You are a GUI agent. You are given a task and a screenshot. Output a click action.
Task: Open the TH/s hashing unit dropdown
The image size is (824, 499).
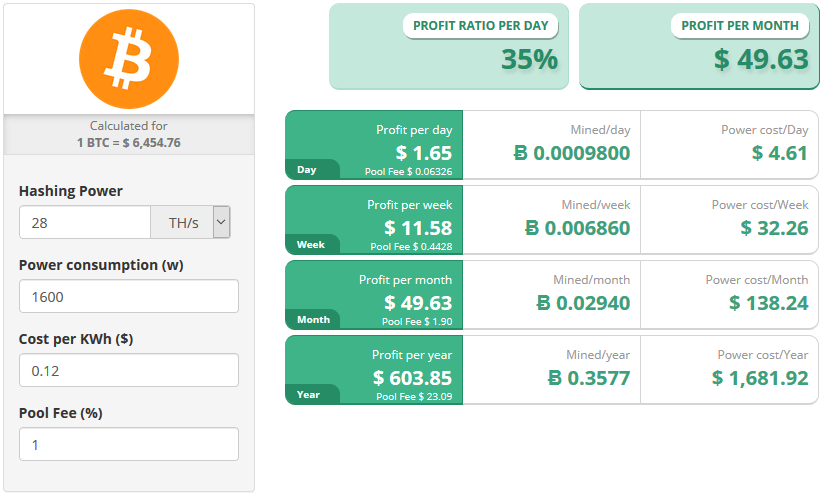191,222
